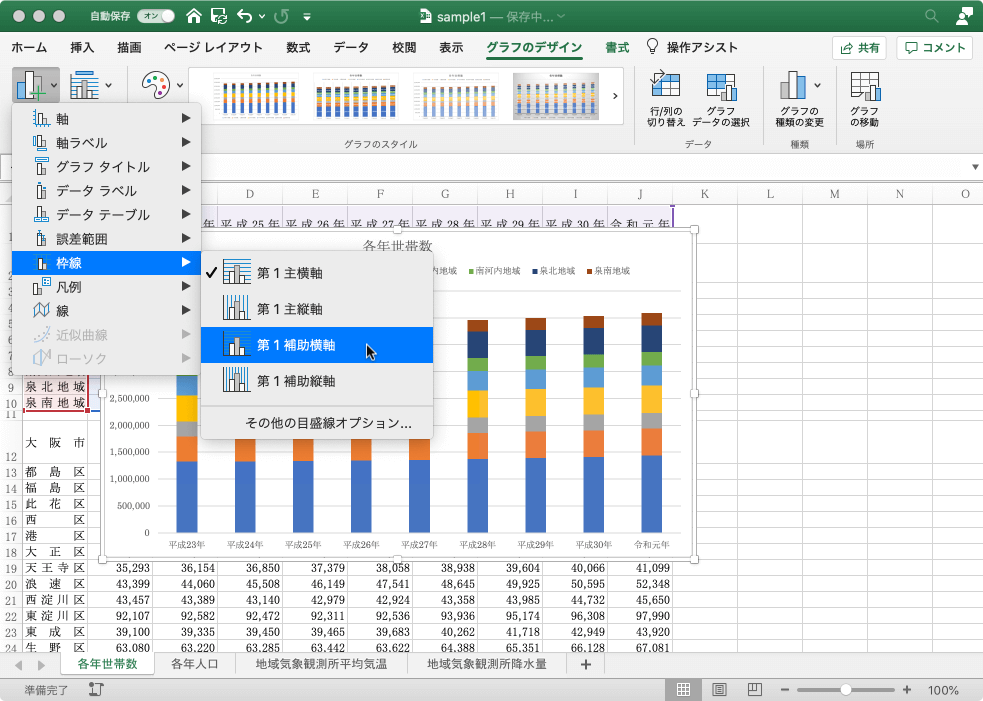Image resolution: width=983 pixels, height=701 pixels.
Task: Switch to 地域気象観測所平均気温 sheet tab
Action: tap(321, 664)
